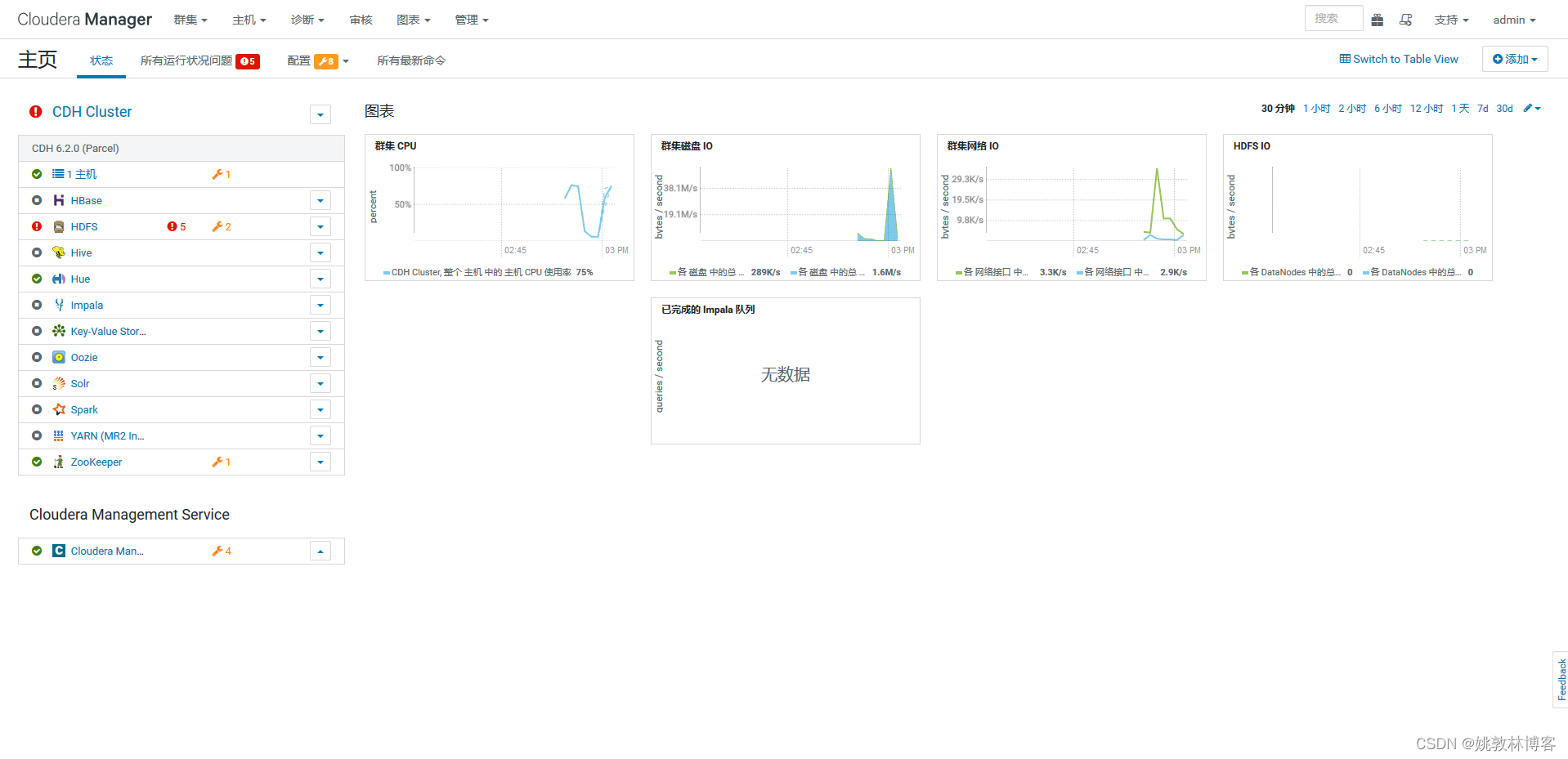
Task: Click the ZooKeeper service icon
Action: [x=59, y=462]
